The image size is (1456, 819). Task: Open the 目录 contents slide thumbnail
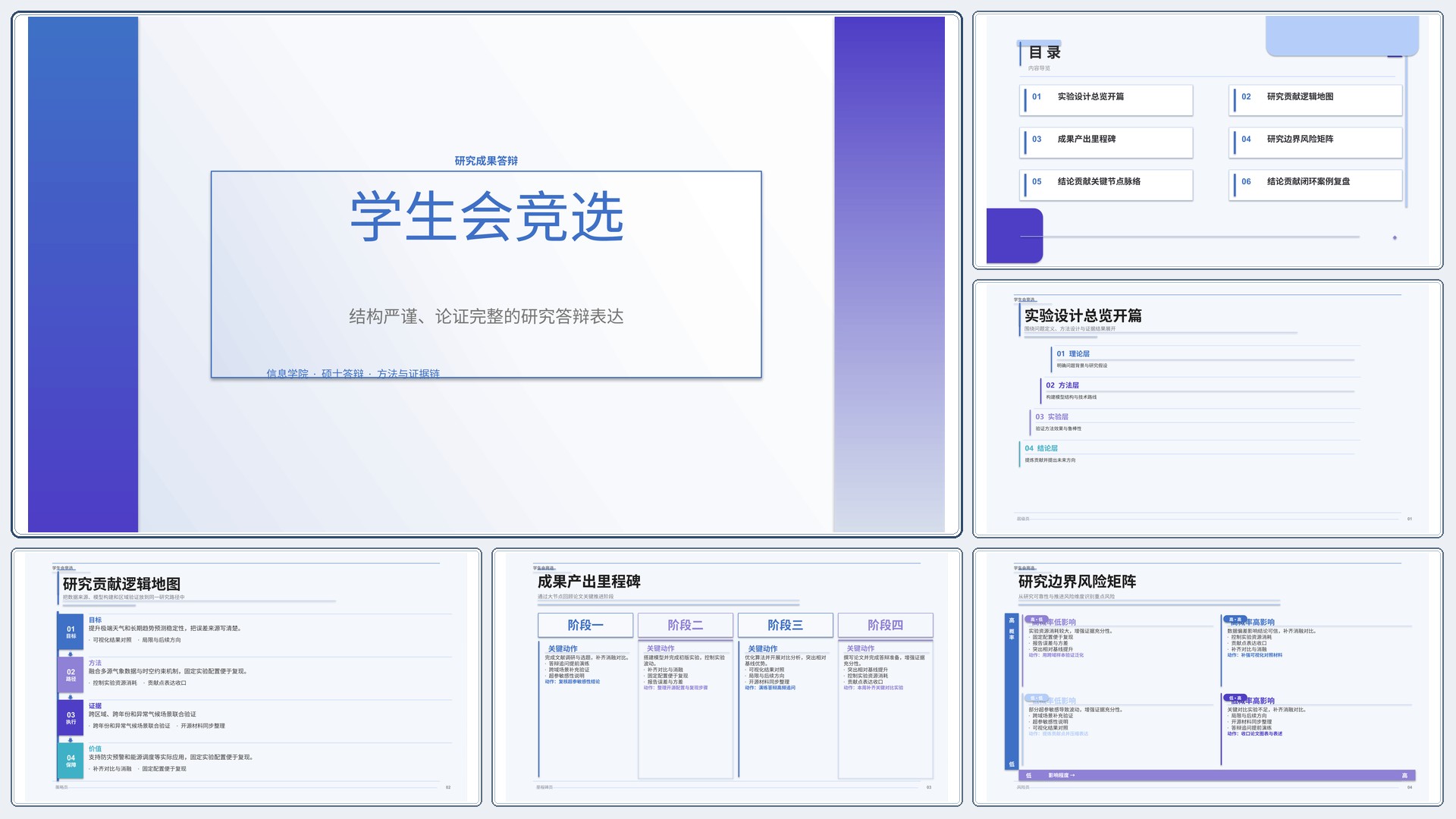1207,140
